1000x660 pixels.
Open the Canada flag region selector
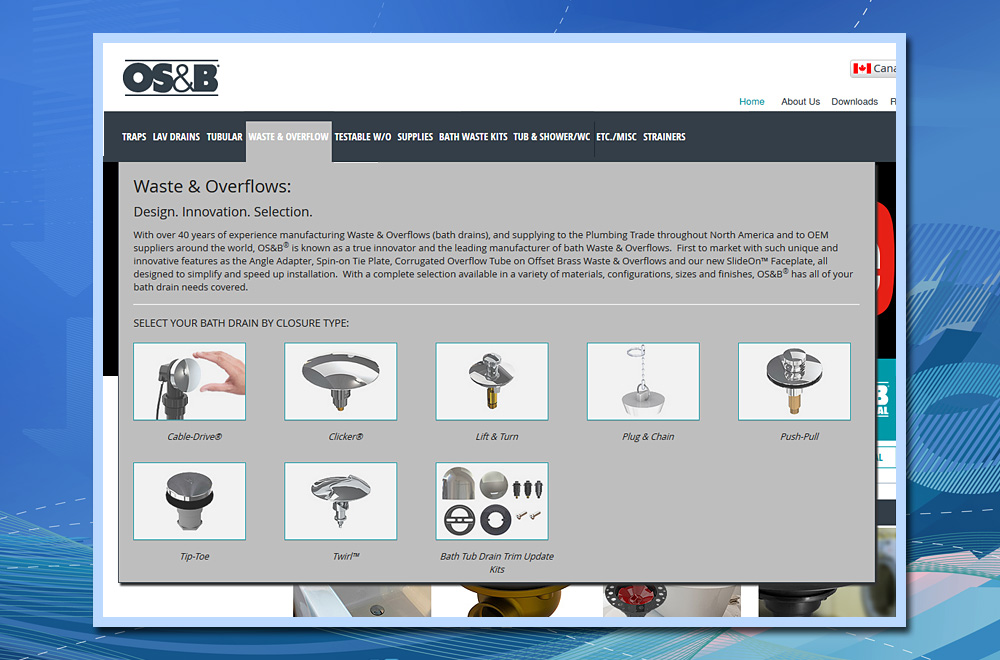pos(873,68)
